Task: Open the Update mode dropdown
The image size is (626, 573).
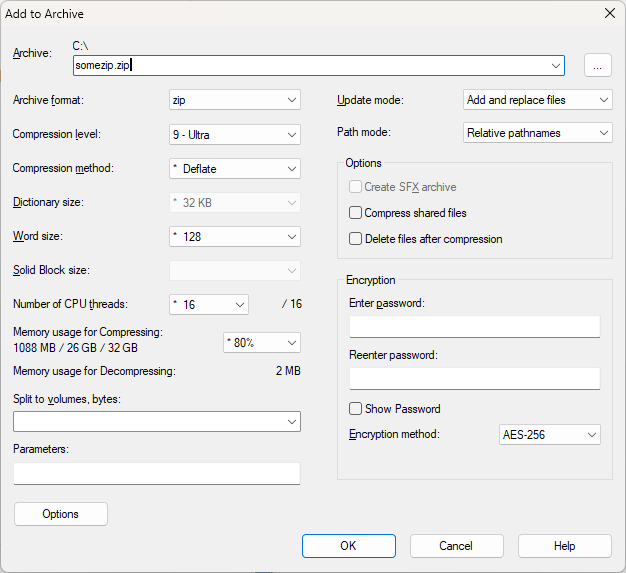Action: coord(538,100)
